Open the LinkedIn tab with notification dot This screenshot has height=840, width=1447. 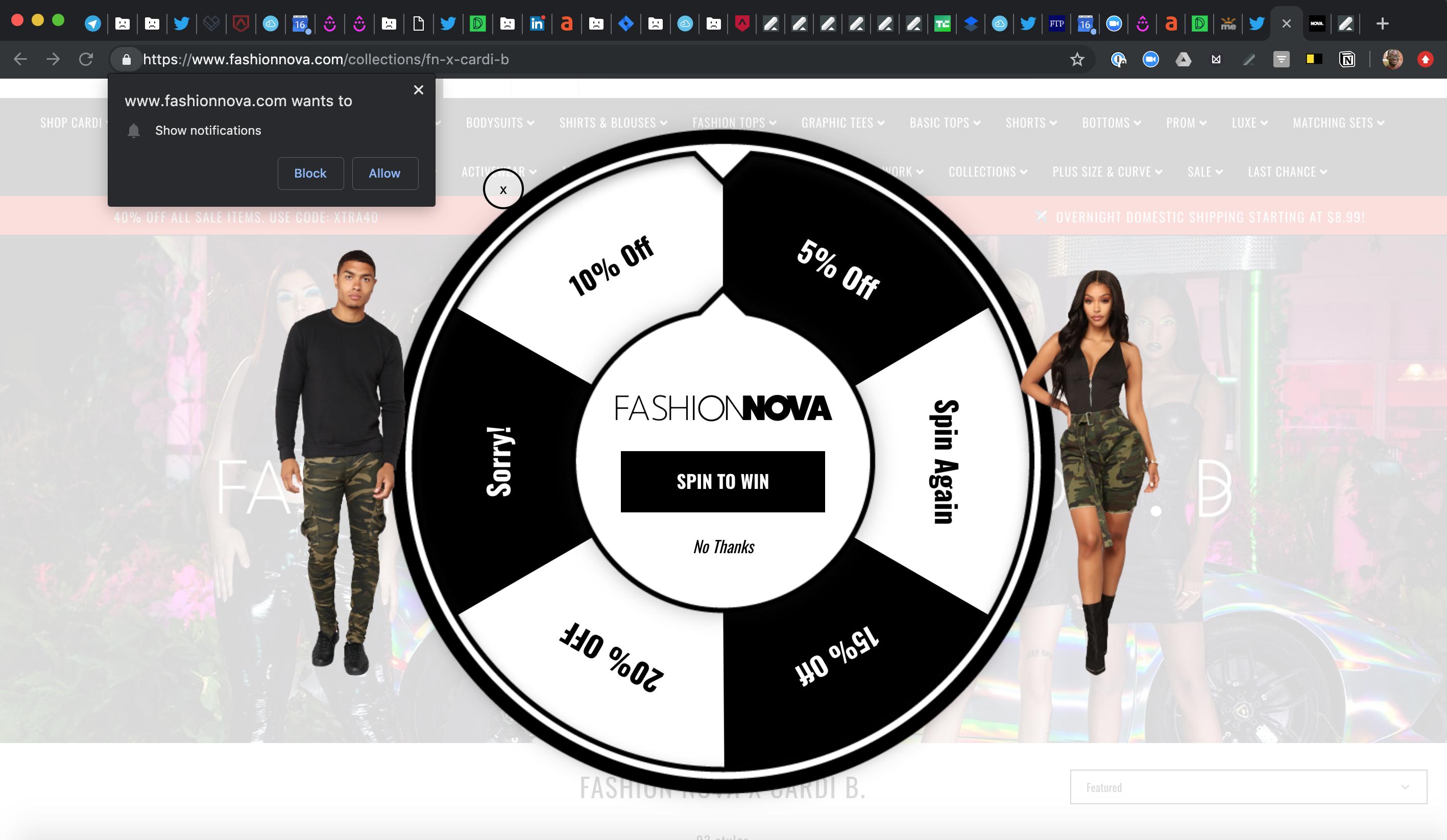tap(537, 23)
